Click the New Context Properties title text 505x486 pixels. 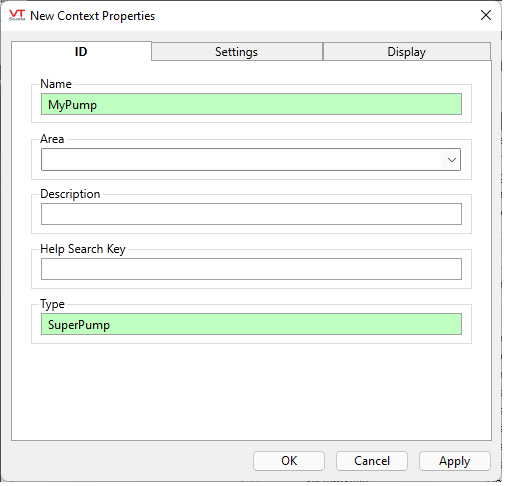92,16
